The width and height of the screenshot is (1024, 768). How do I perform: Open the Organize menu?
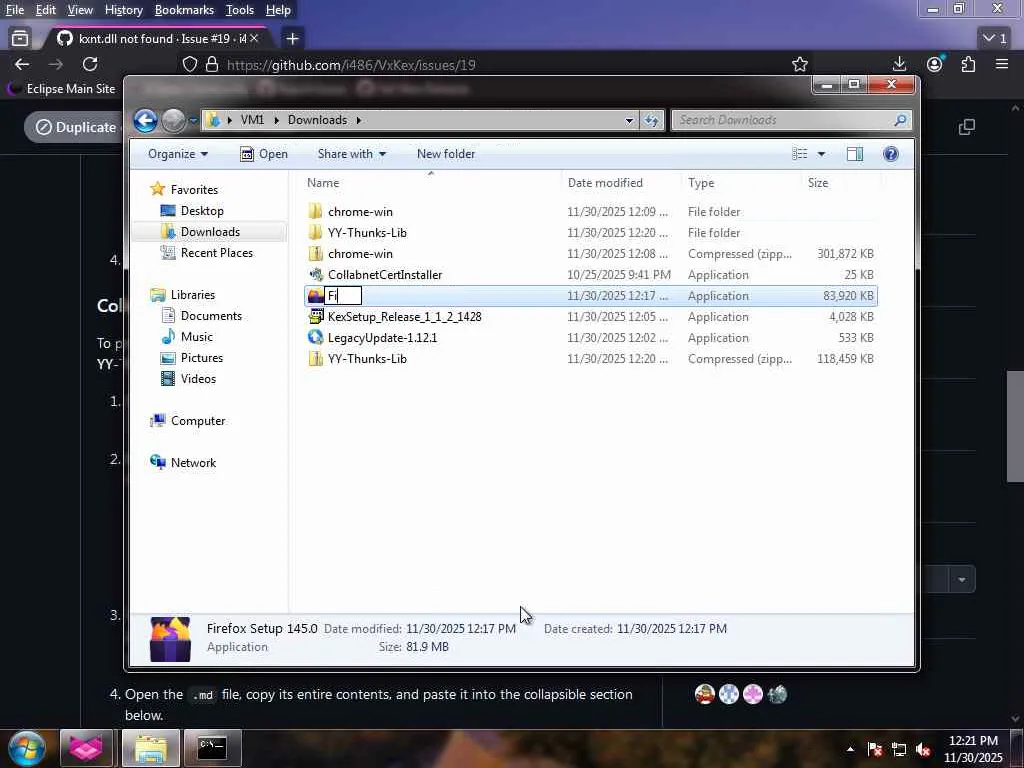tap(178, 154)
